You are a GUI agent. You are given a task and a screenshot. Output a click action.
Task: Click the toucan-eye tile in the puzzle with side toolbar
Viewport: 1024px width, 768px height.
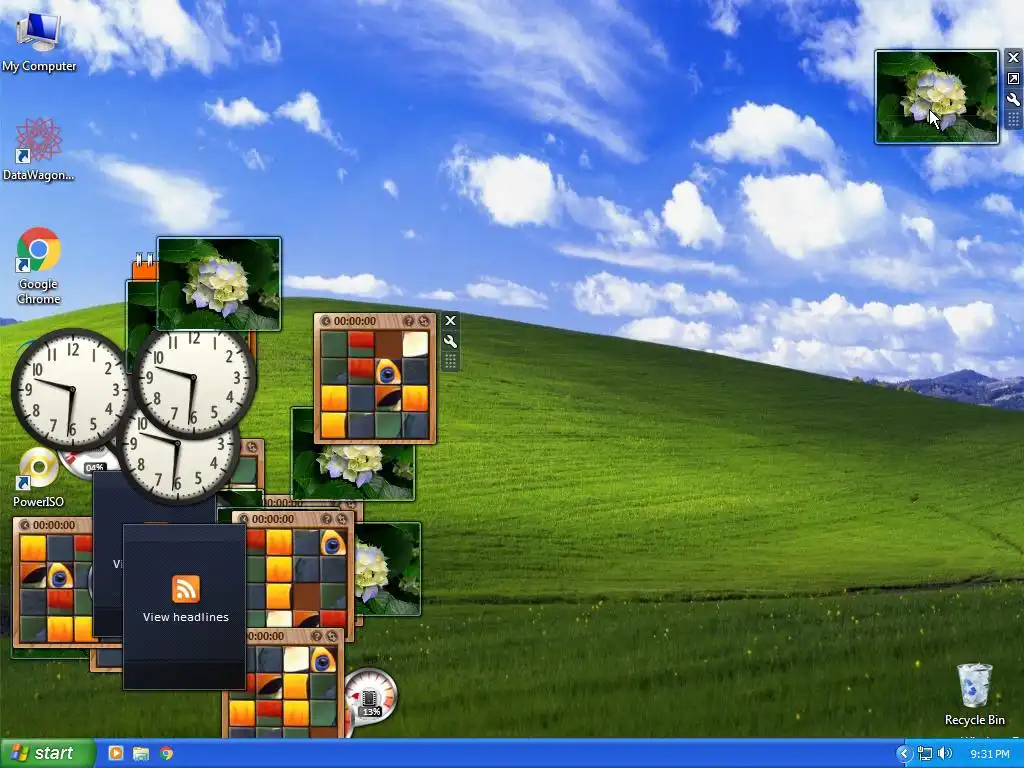click(x=388, y=371)
